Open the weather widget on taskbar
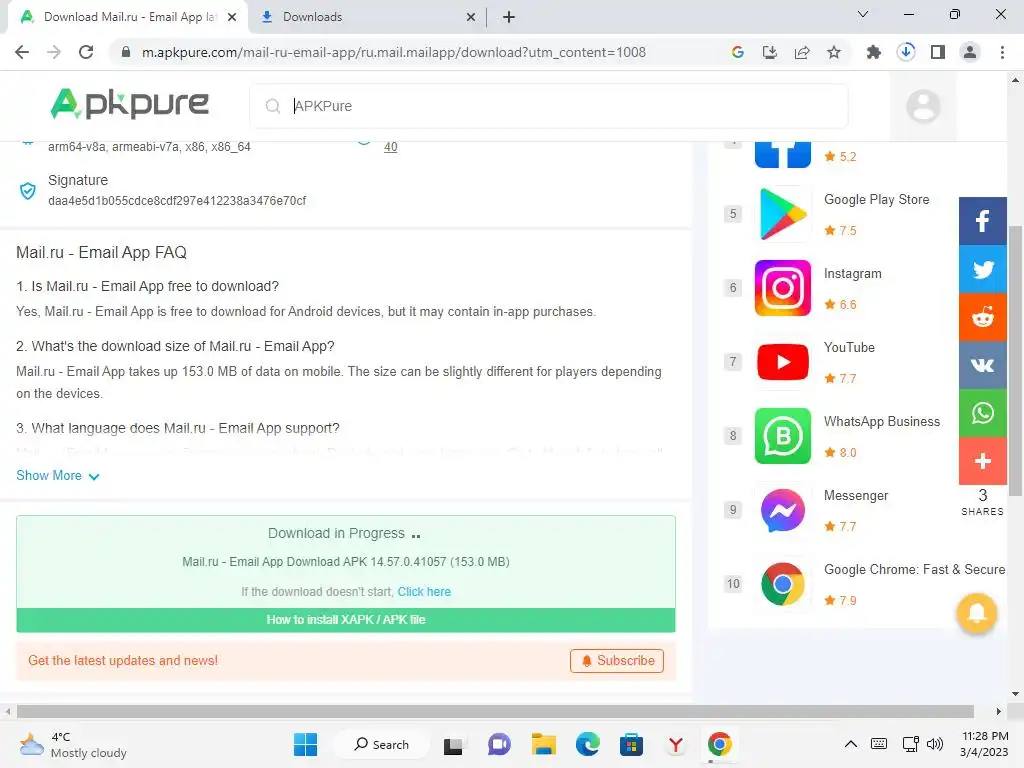1024x768 pixels. pos(73,744)
